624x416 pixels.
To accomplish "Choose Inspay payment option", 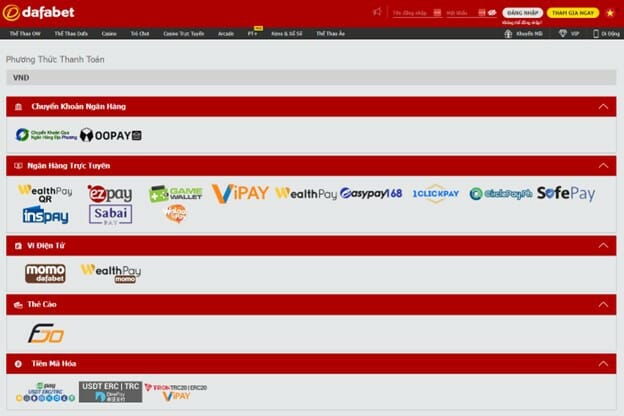I will click(x=45, y=215).
